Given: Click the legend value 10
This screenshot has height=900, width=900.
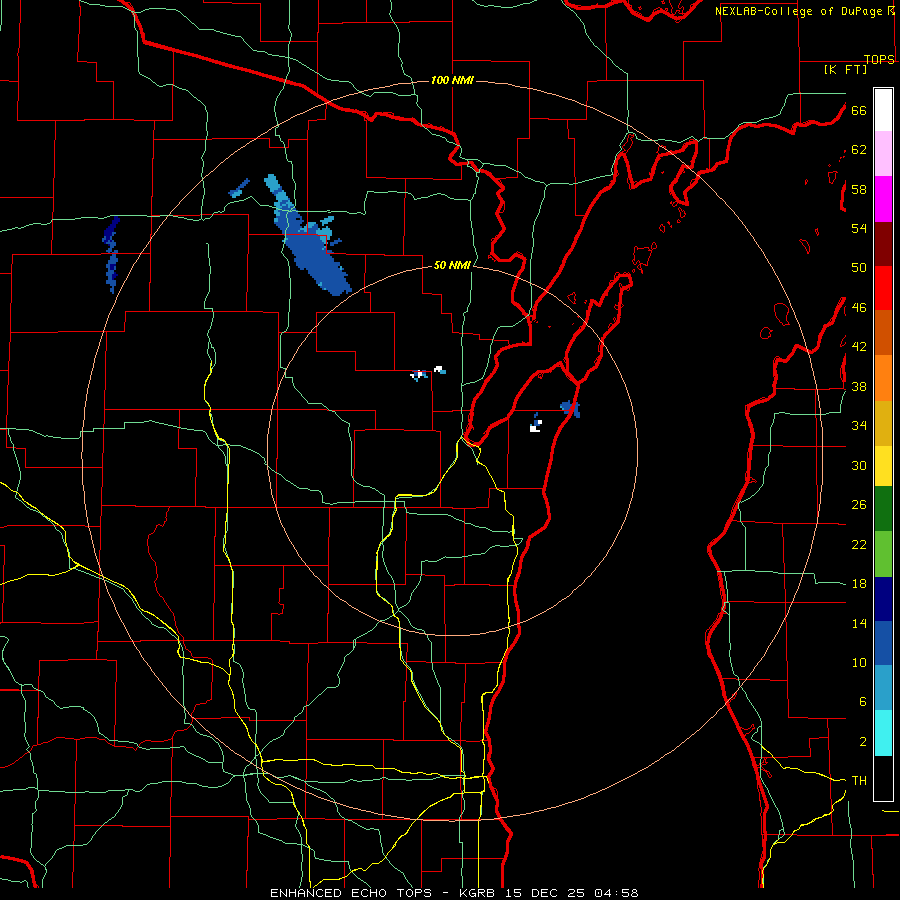Looking at the screenshot, I should (x=859, y=663).
